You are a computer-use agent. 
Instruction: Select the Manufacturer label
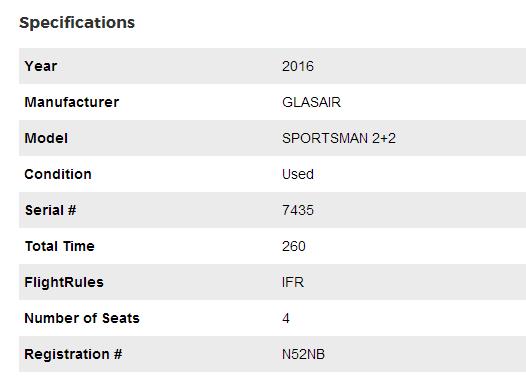pos(71,102)
